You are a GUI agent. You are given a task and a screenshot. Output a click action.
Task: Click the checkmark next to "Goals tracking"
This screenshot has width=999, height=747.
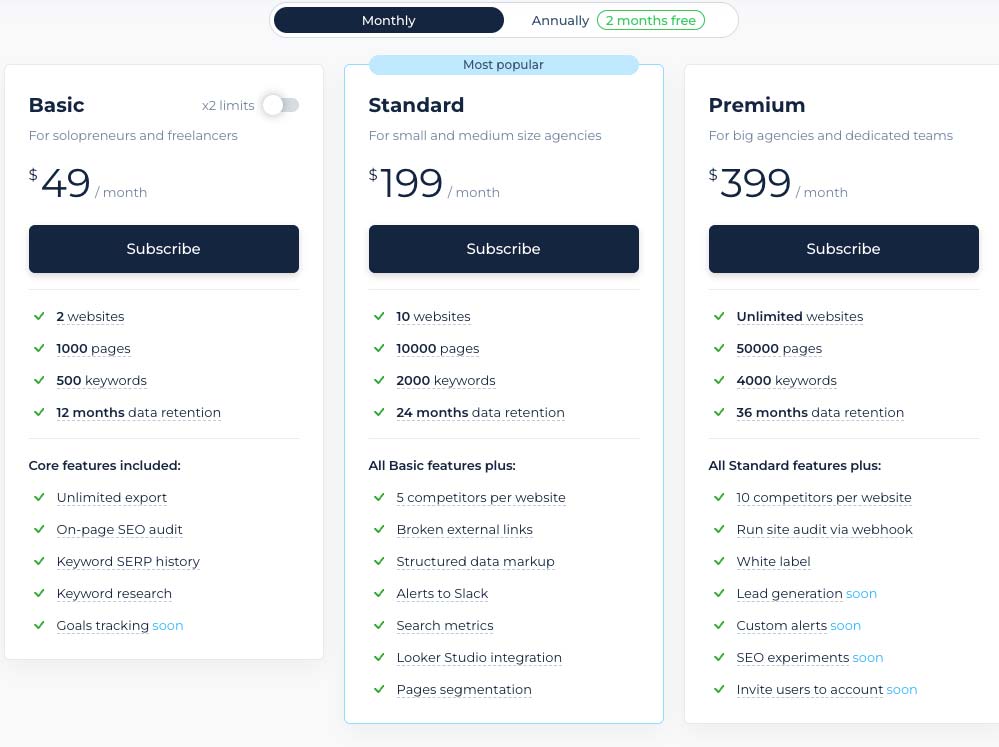[x=39, y=625]
